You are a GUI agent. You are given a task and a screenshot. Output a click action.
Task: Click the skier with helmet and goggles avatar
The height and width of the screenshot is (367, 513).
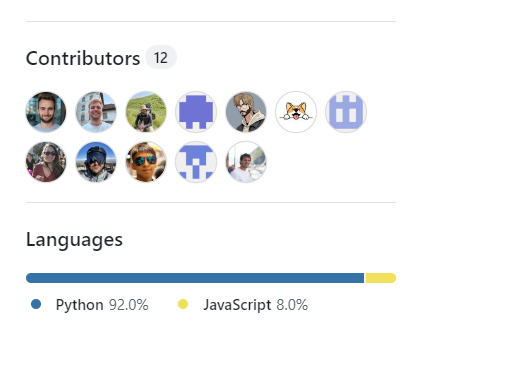tap(96, 162)
